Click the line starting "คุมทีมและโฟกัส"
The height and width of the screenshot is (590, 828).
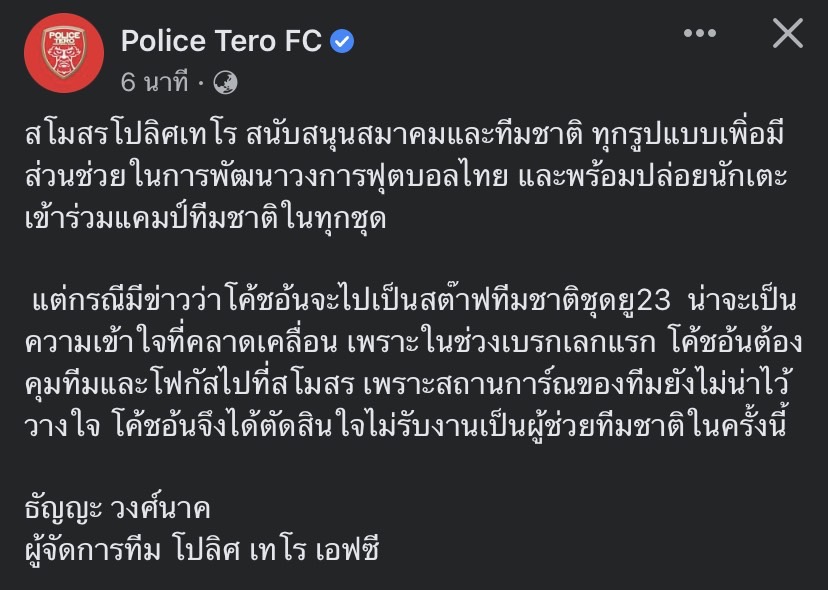(x=407, y=383)
